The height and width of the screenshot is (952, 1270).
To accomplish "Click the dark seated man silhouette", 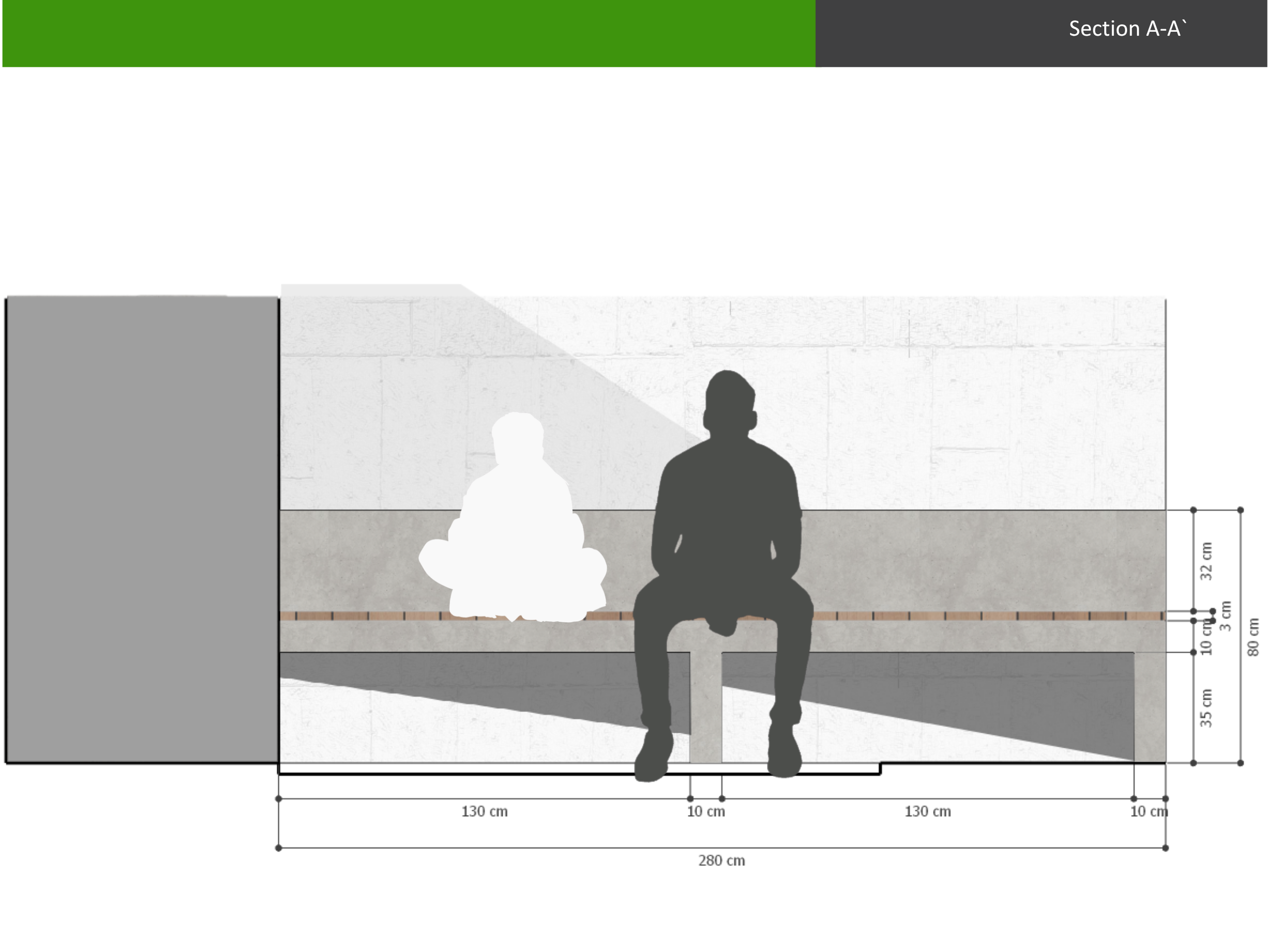I will [x=723, y=576].
